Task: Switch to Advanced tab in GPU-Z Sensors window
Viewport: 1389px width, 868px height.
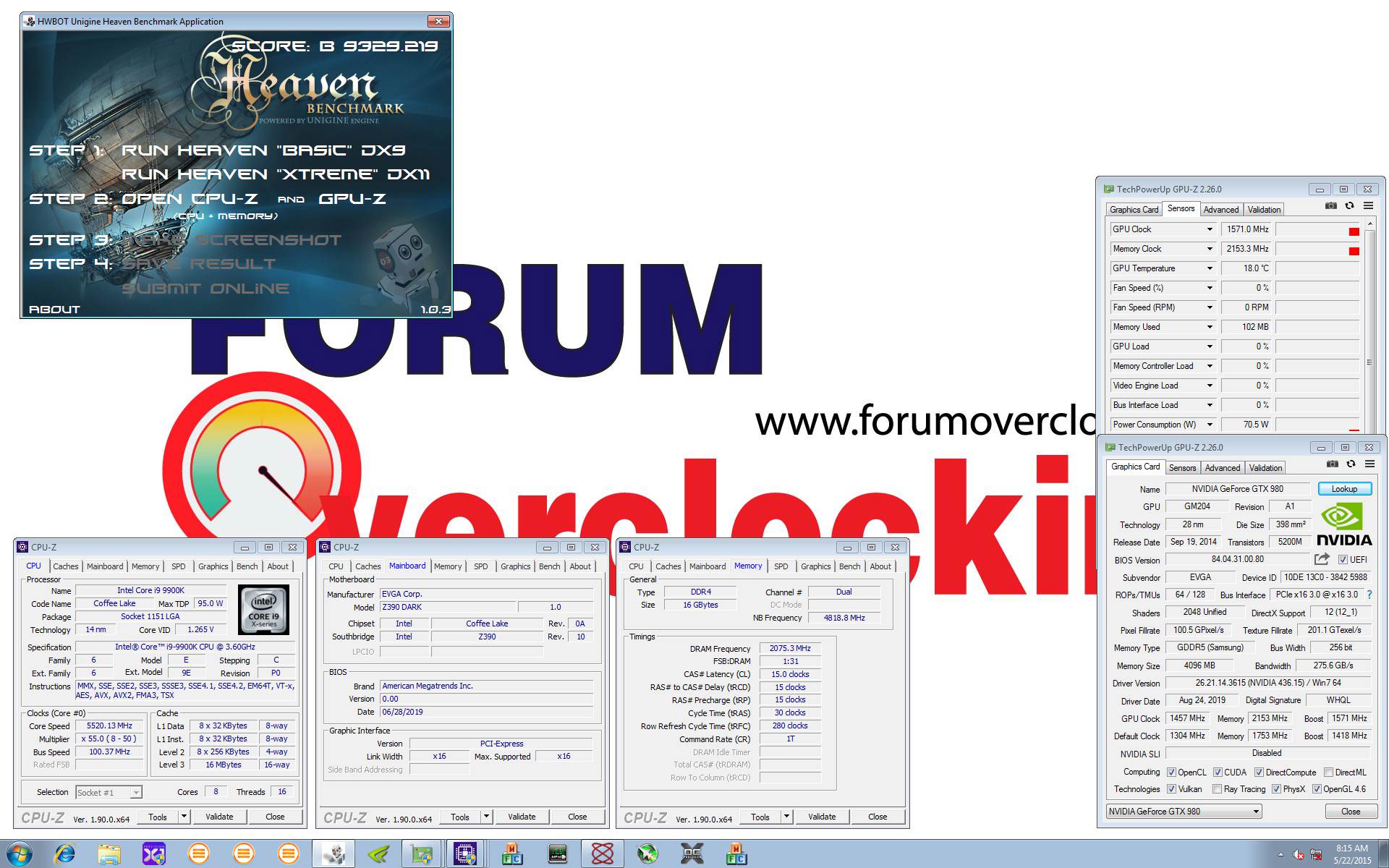Action: coord(1221,209)
